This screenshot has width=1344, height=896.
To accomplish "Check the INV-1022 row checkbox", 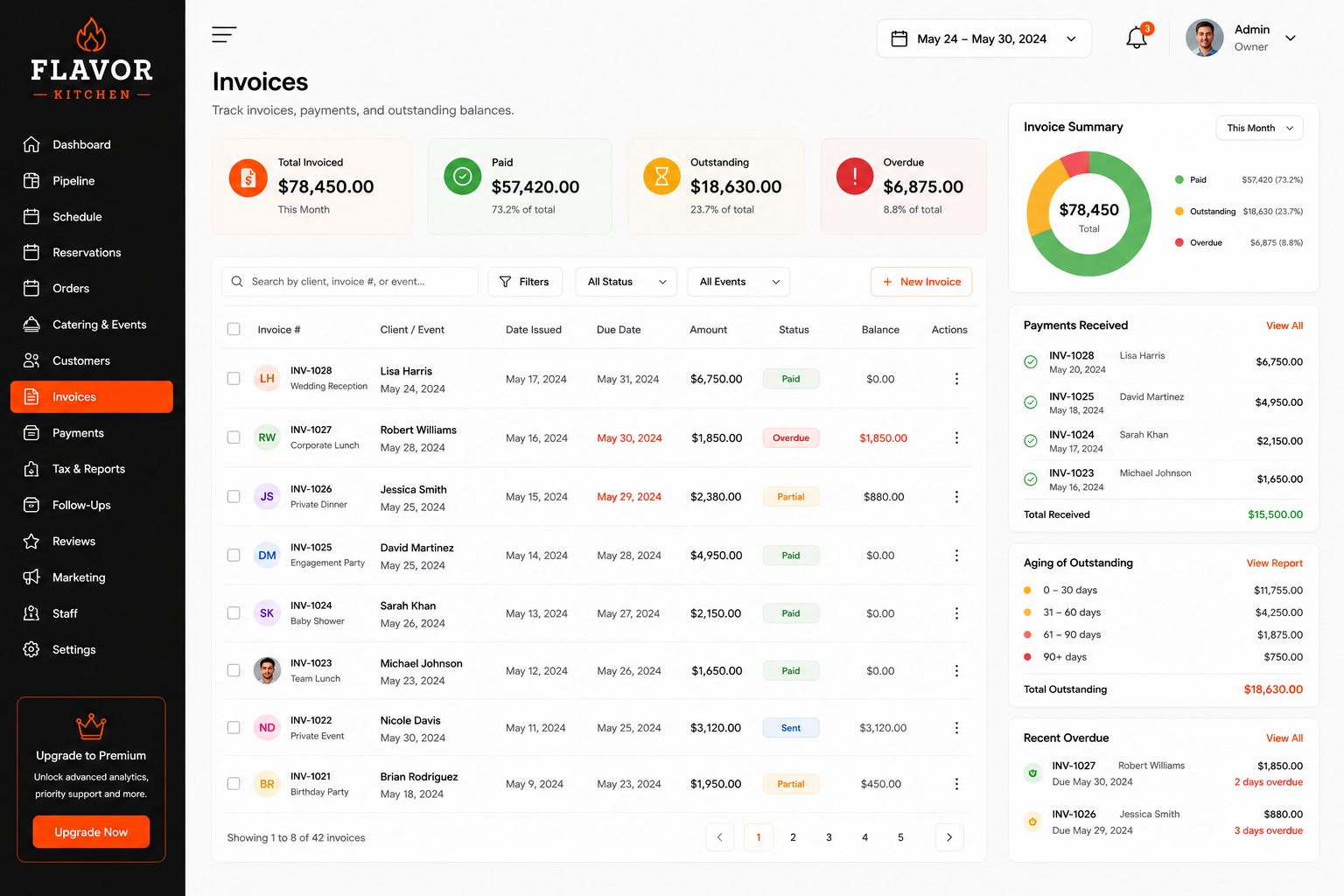I will coord(234,728).
